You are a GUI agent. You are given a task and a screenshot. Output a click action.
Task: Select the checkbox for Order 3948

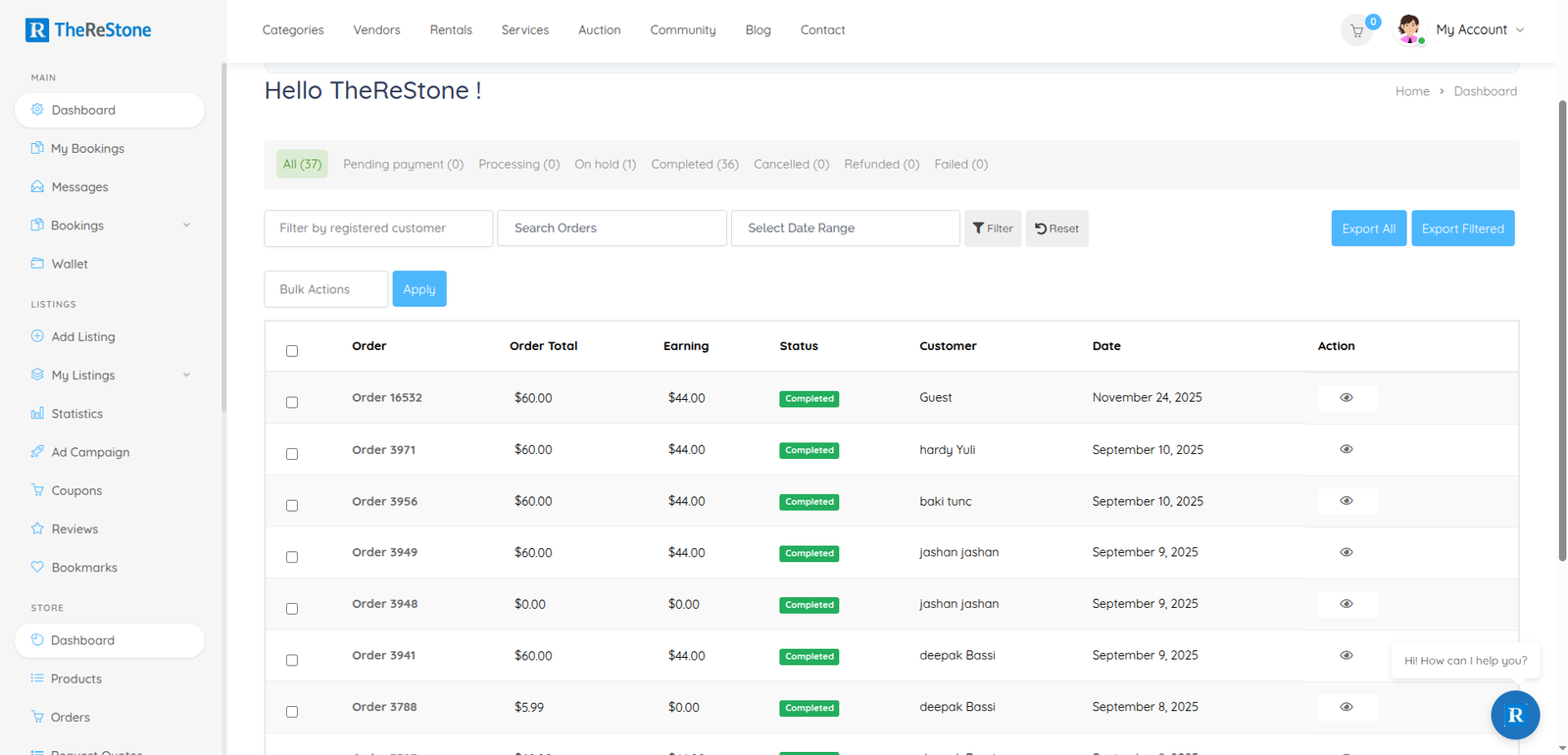click(292, 609)
